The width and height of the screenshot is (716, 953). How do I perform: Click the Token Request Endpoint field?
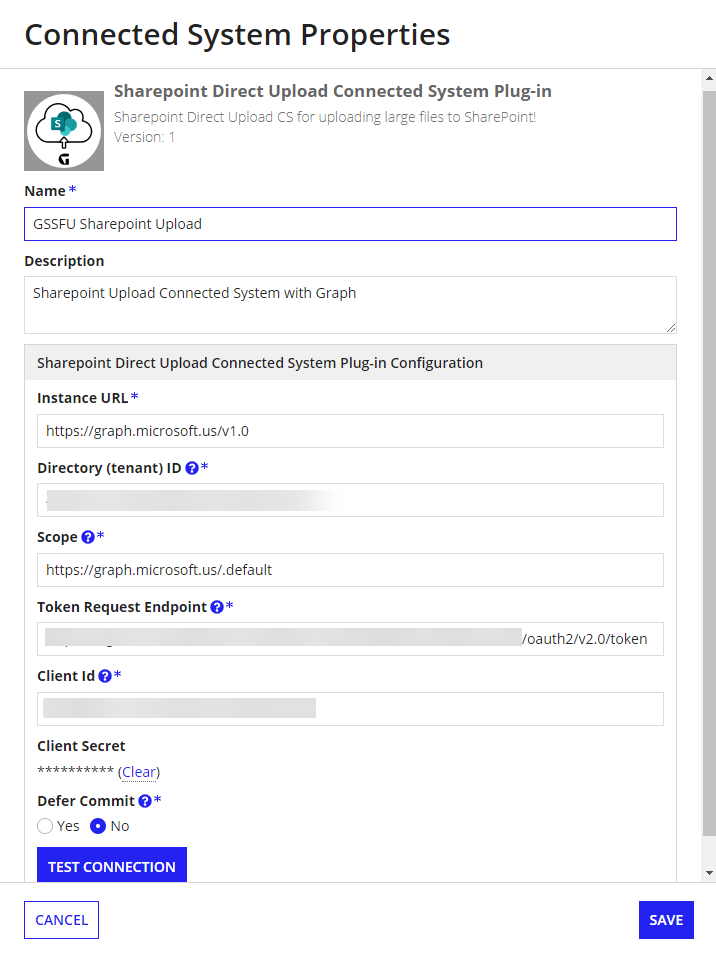coord(350,639)
